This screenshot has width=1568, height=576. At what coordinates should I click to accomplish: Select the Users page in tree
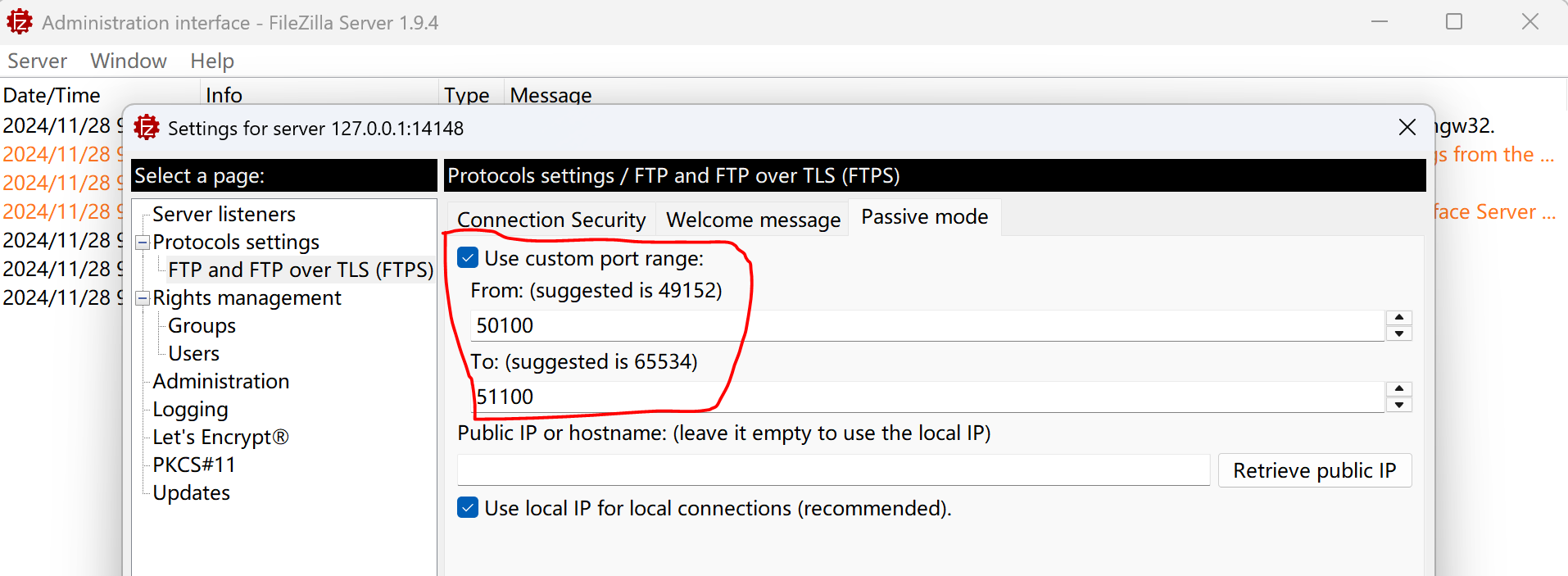194,353
